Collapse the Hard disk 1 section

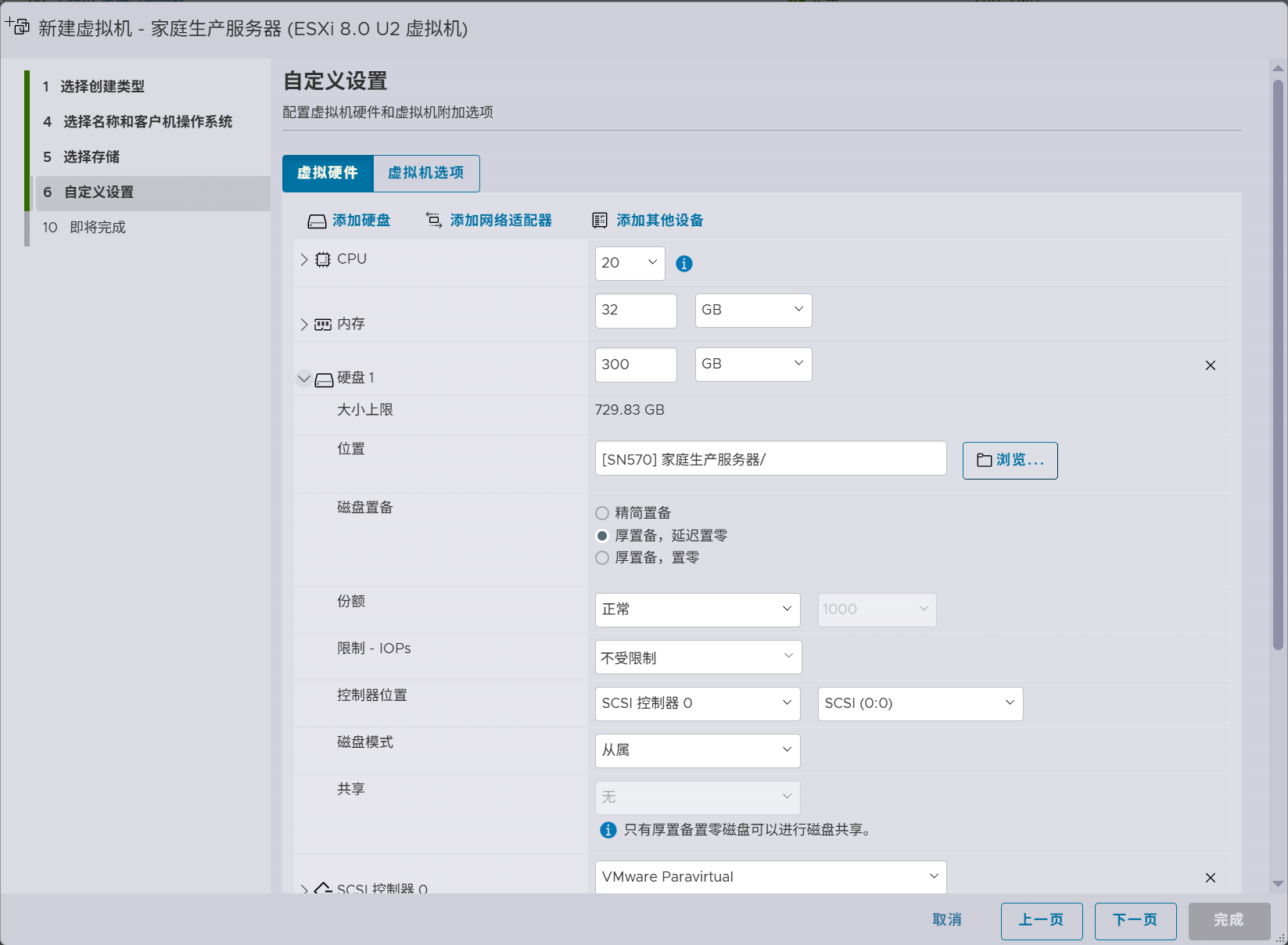click(304, 379)
